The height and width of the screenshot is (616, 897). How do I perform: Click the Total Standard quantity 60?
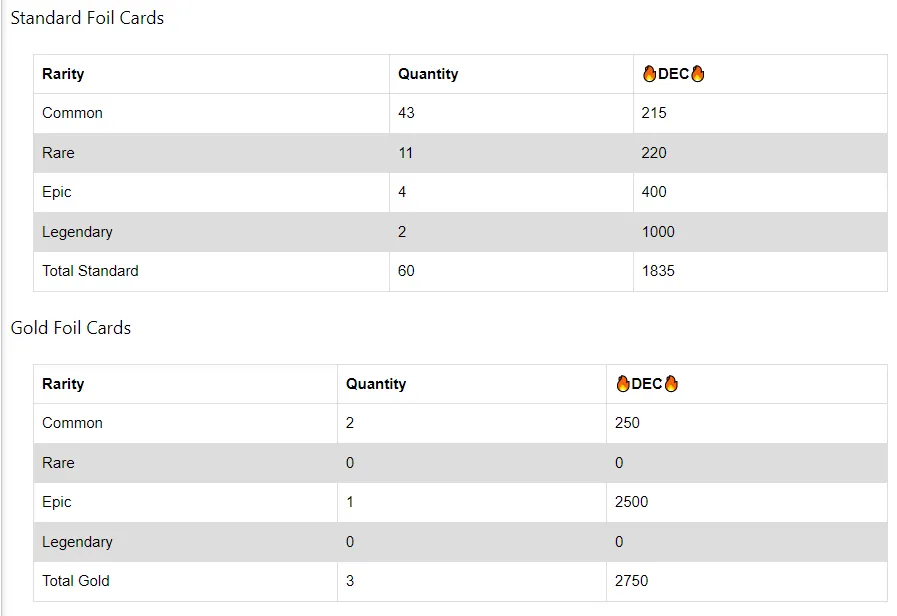point(406,271)
